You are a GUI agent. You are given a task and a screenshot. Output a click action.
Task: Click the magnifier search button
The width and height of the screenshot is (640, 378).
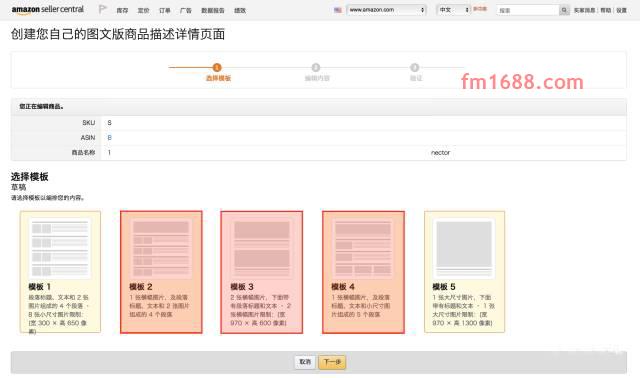pyautogui.click(x=564, y=10)
